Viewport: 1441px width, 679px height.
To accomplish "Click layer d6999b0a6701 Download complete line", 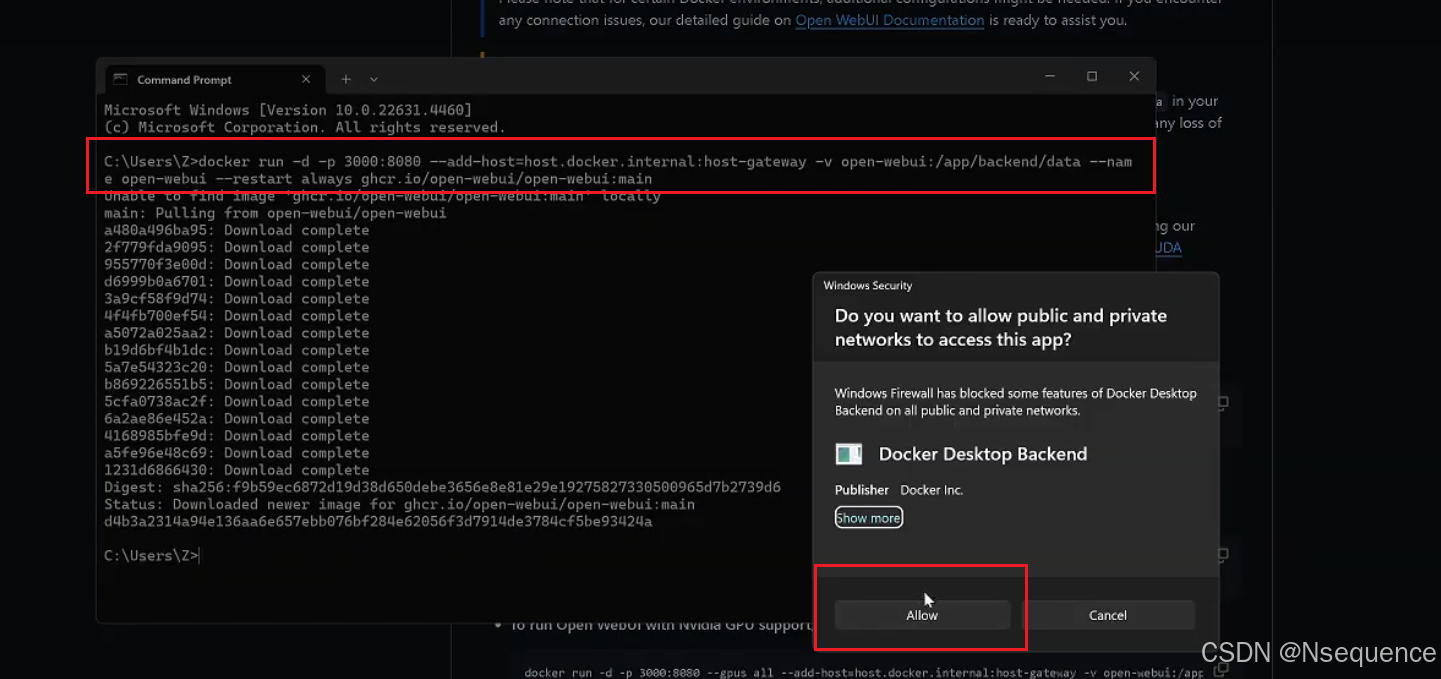I will click(x=237, y=281).
